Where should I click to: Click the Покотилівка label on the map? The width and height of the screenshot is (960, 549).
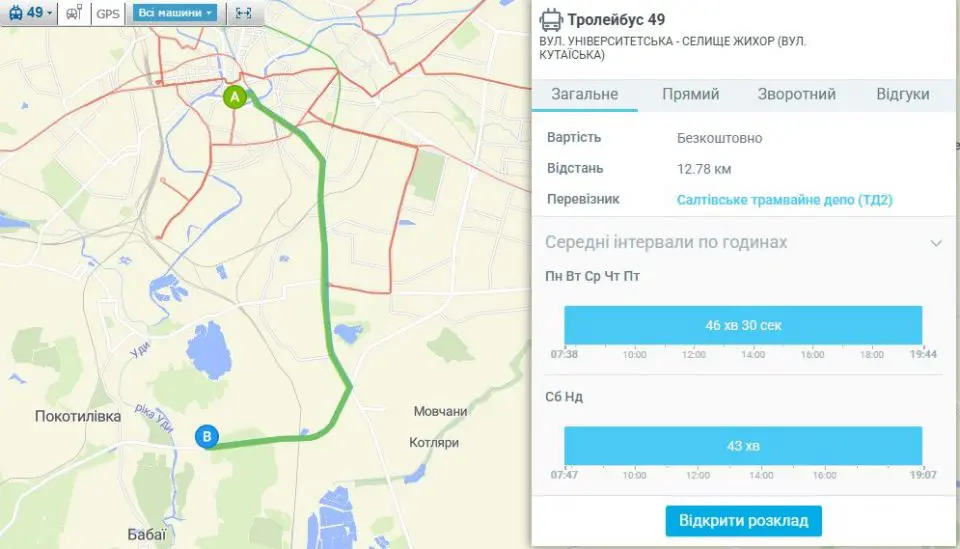pos(78,416)
